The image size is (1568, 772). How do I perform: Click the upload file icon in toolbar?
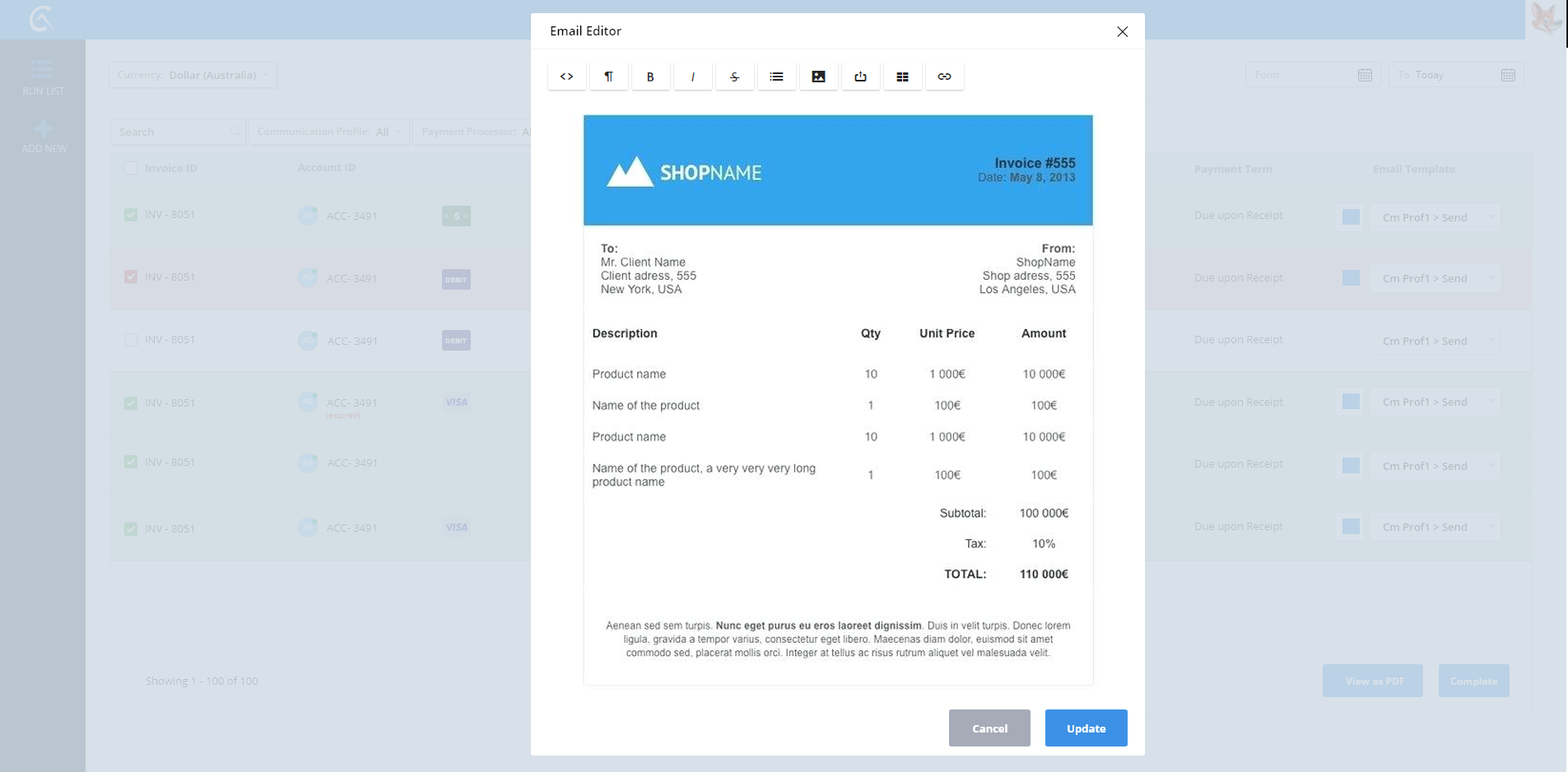point(860,77)
